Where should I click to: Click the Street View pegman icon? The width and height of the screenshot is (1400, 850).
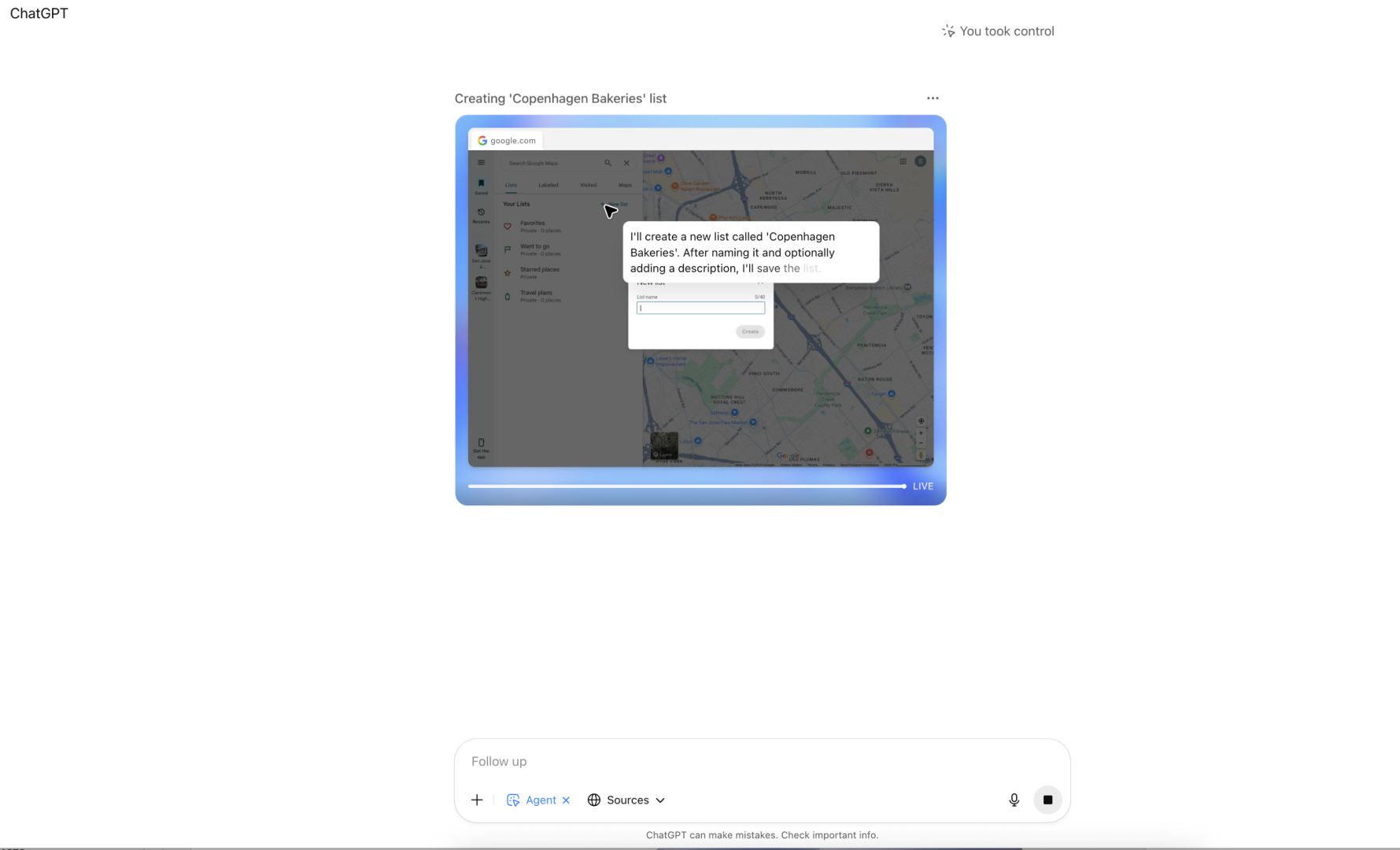[x=921, y=455]
